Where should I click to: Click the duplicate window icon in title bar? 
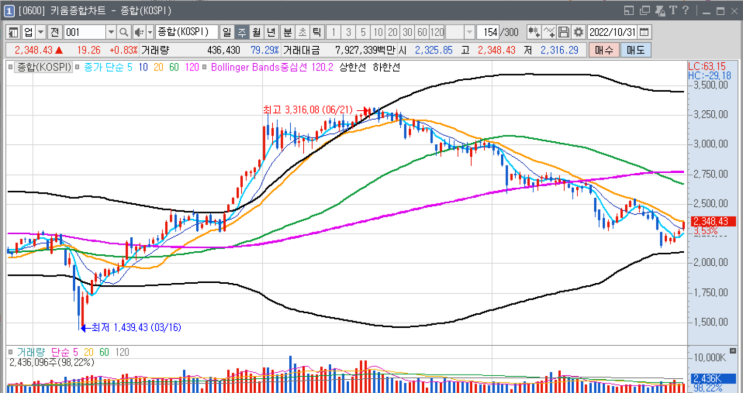pos(645,10)
